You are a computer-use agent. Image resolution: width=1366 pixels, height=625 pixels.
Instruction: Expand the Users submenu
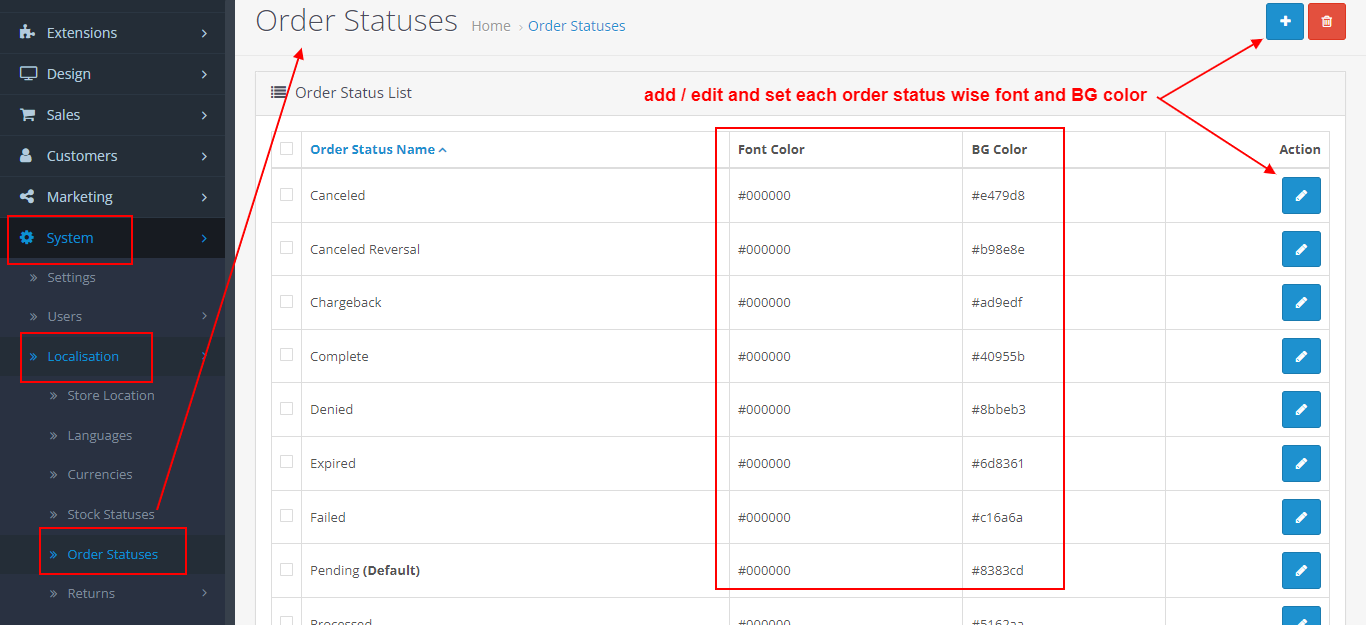64,316
